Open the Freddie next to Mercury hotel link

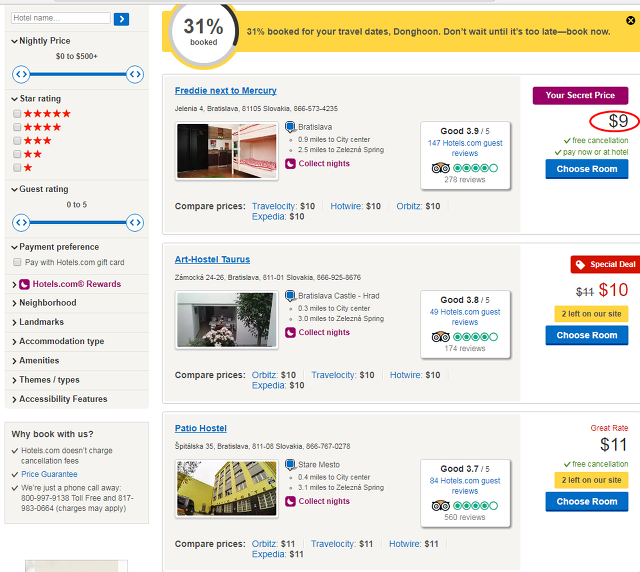point(226,91)
